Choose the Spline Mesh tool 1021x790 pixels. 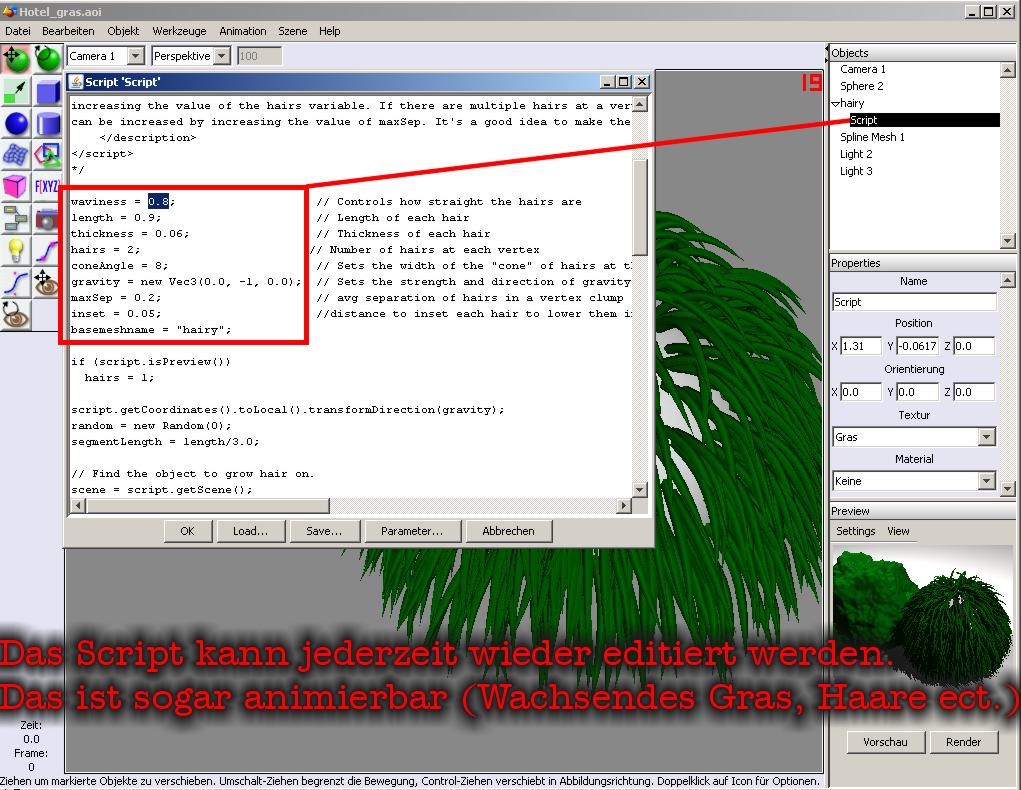16,155
